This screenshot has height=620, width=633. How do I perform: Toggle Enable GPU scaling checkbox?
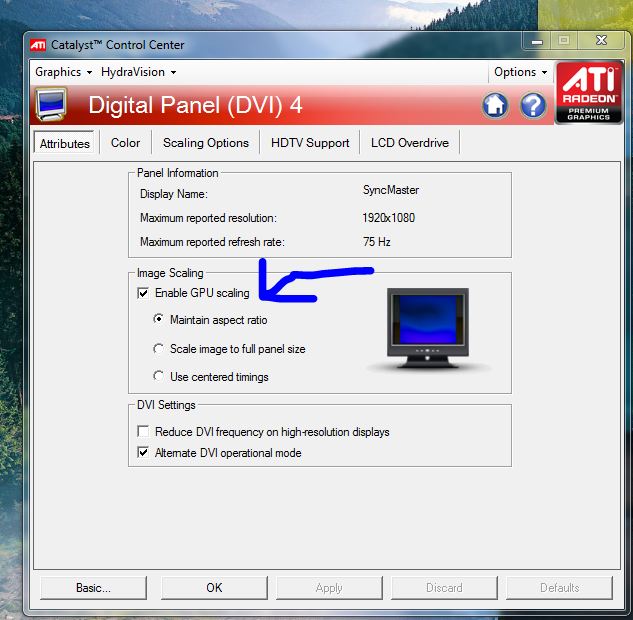pos(143,293)
